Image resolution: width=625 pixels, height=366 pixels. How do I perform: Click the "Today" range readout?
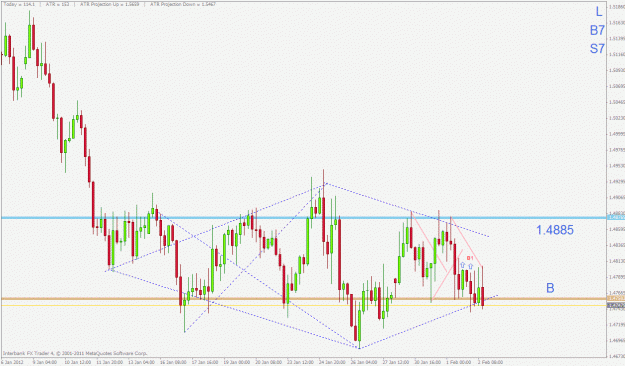tap(19, 4)
